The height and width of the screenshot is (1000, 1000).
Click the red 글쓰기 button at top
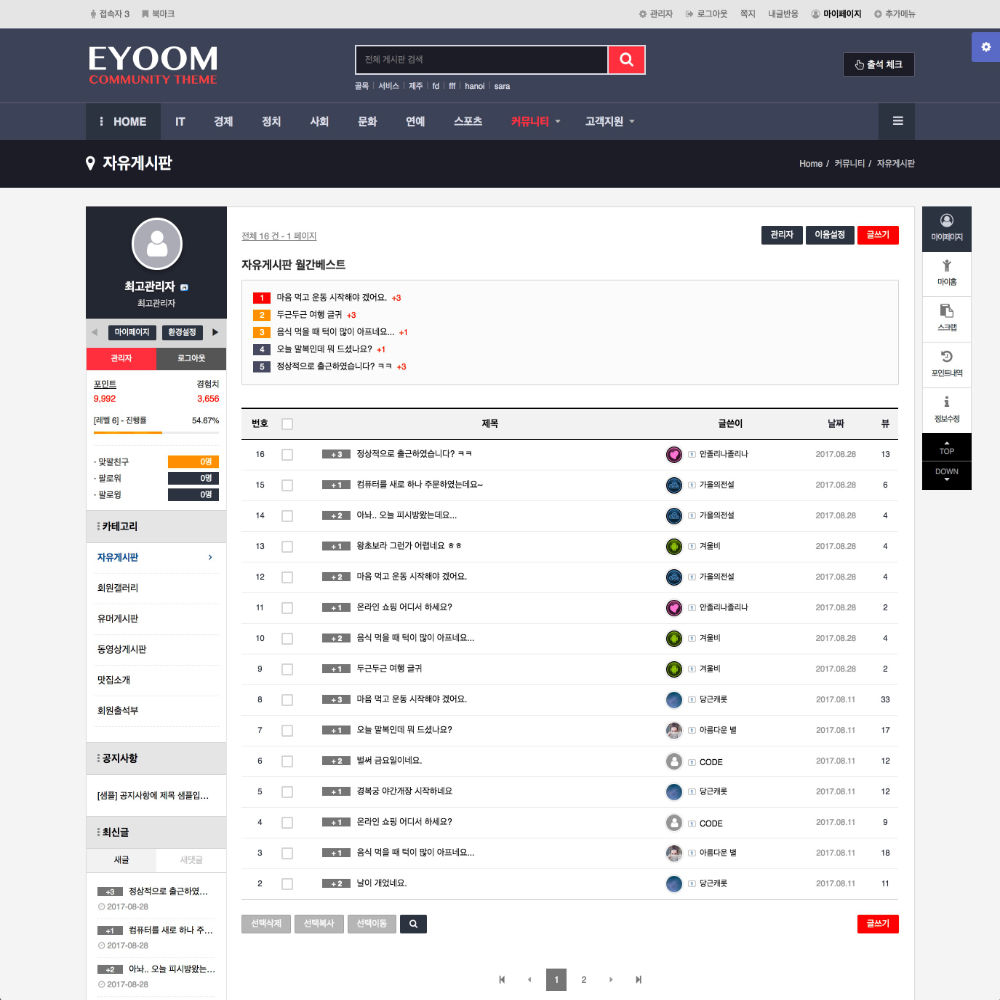pyautogui.click(x=877, y=235)
